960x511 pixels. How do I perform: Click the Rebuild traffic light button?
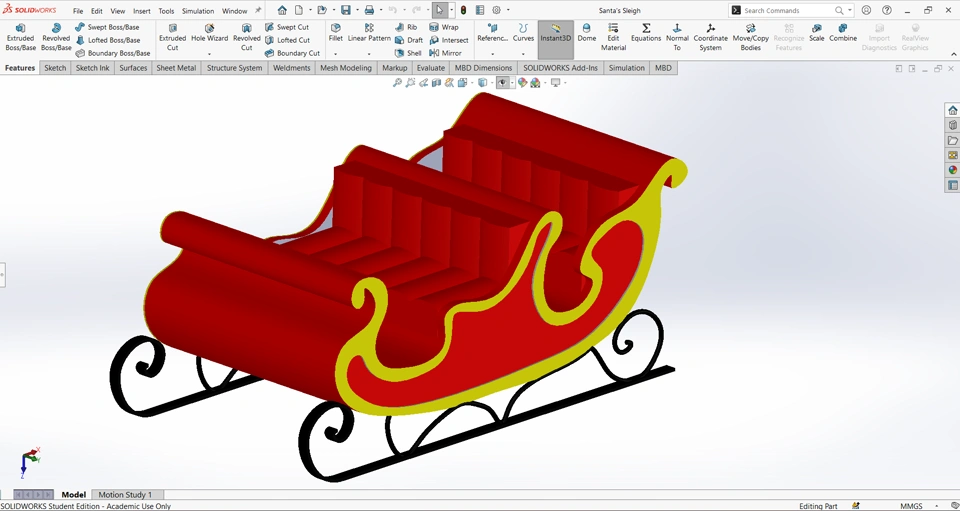click(x=463, y=10)
